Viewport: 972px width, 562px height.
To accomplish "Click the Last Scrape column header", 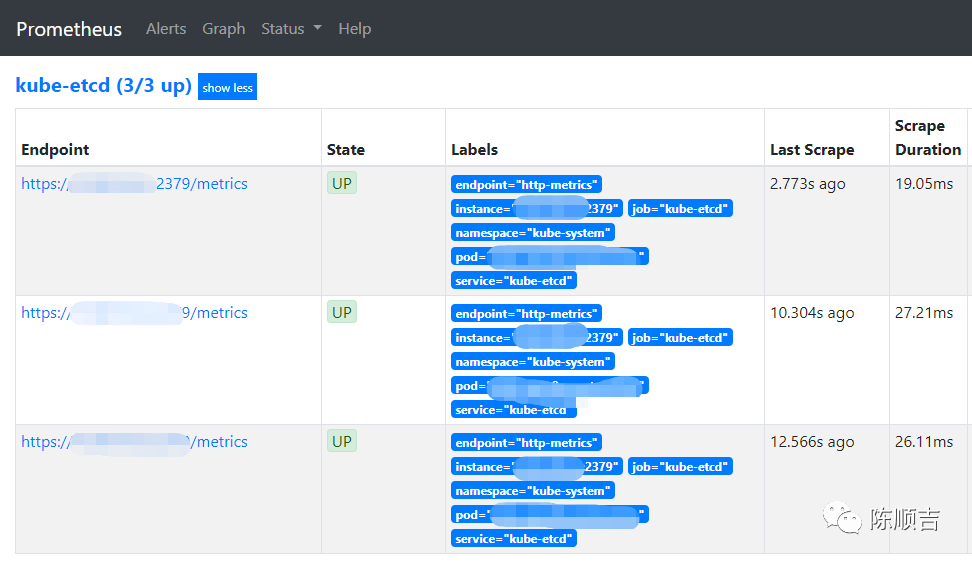I will (811, 150).
